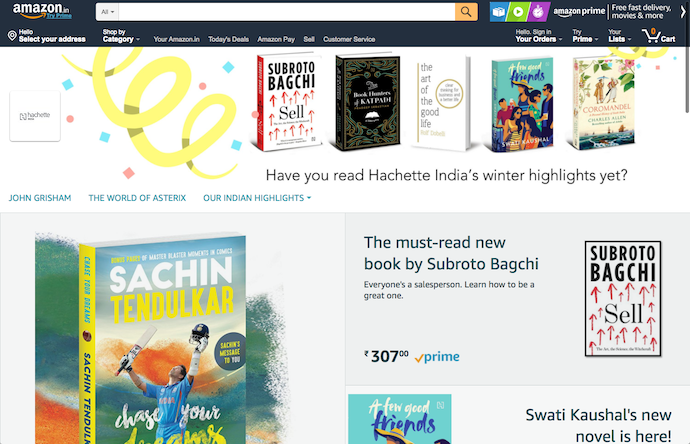Click the Hachette India logo tile

pyautogui.click(x=35, y=114)
